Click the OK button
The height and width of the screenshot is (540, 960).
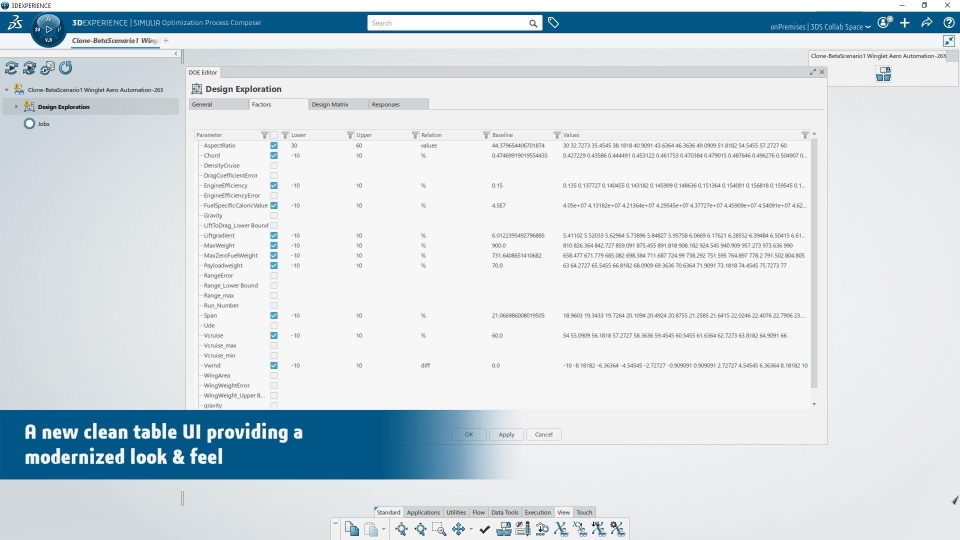(469, 435)
